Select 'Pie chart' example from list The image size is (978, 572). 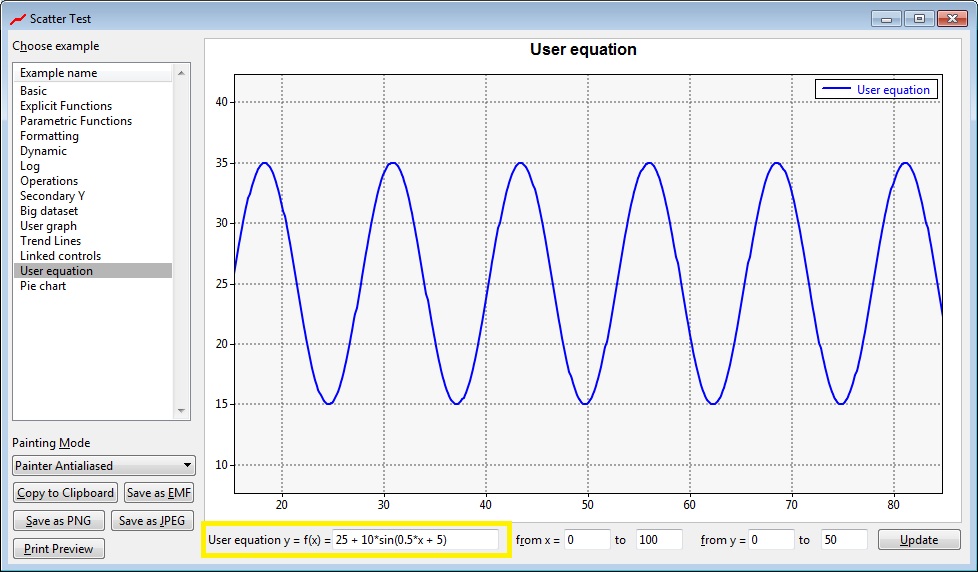(43, 286)
